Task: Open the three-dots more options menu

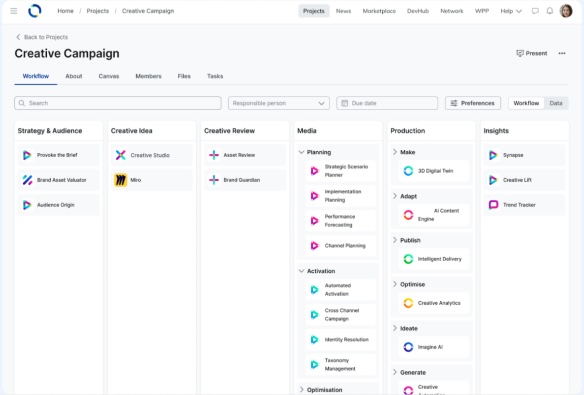Action: coord(562,53)
